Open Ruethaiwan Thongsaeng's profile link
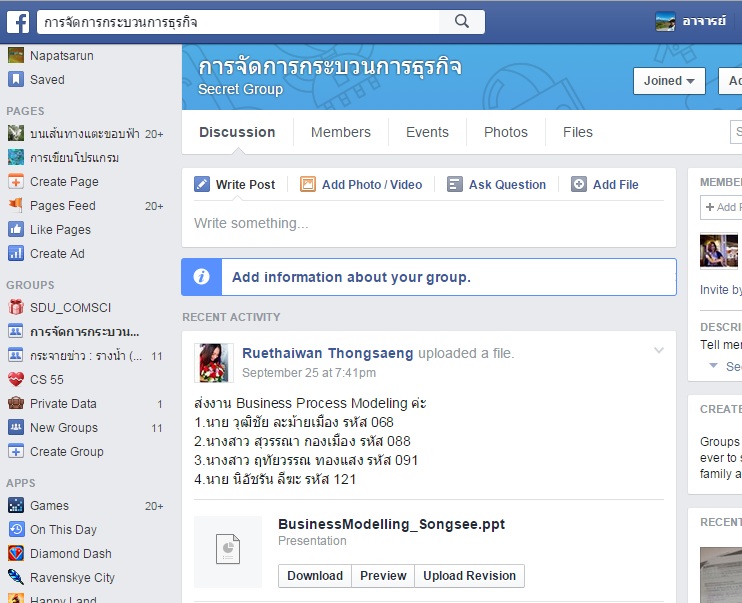The height and width of the screenshot is (603, 742). tap(328, 353)
